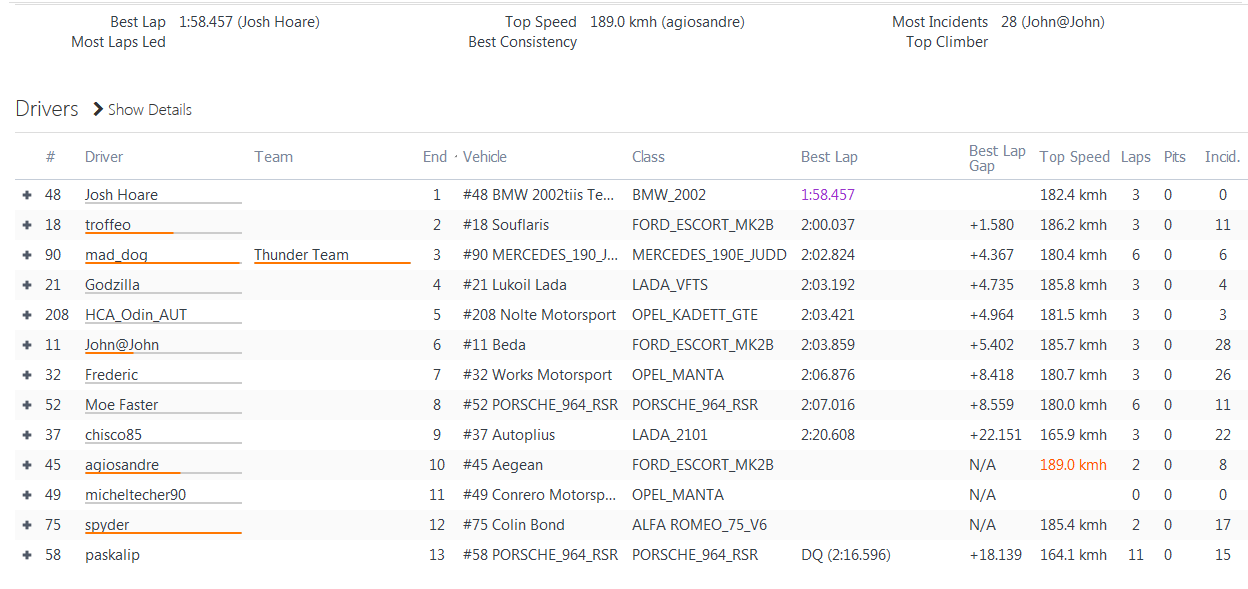The height and width of the screenshot is (589, 1248).
Task: Open details plus icon for Godzilla
Action: pos(27,285)
